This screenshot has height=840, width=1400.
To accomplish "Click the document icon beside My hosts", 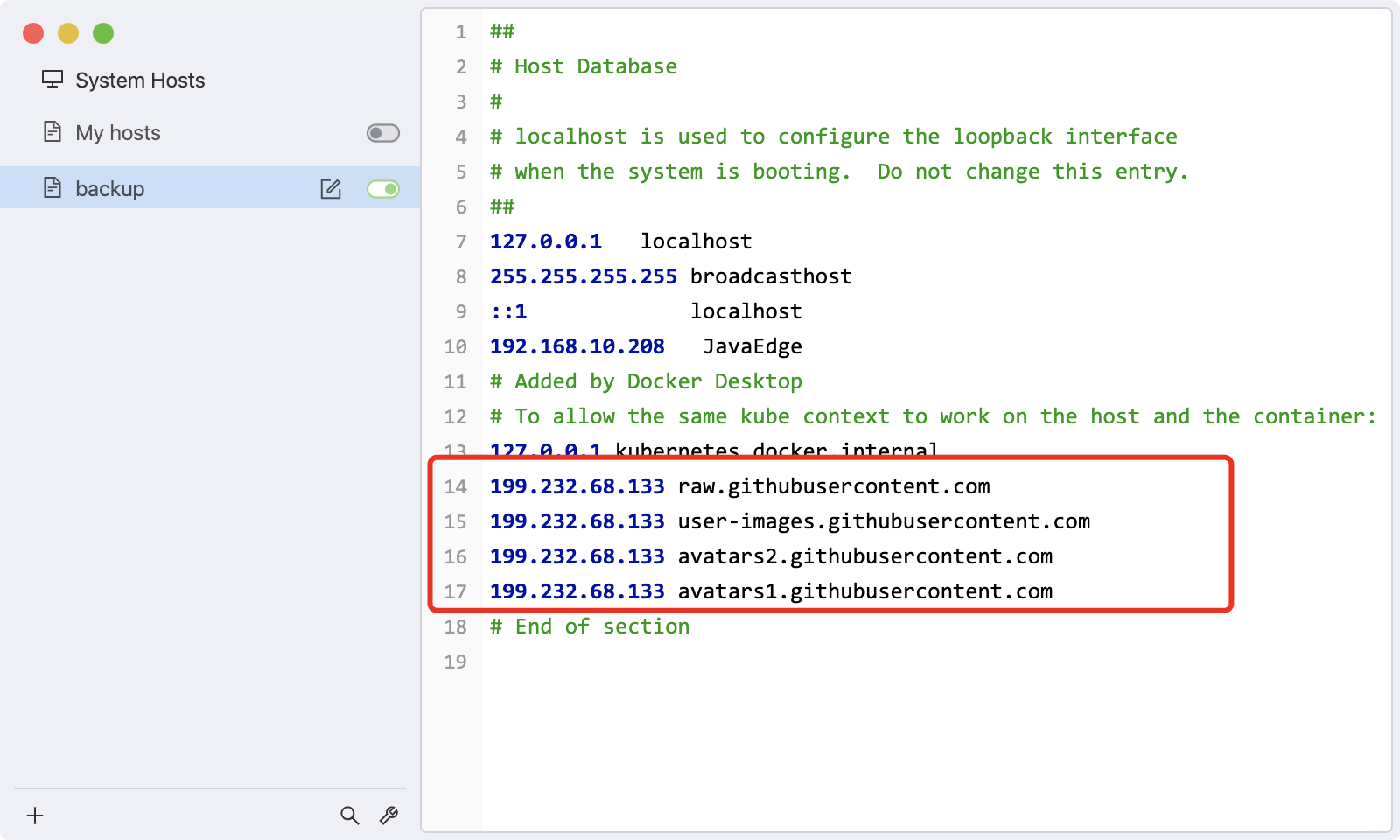I will [54, 131].
